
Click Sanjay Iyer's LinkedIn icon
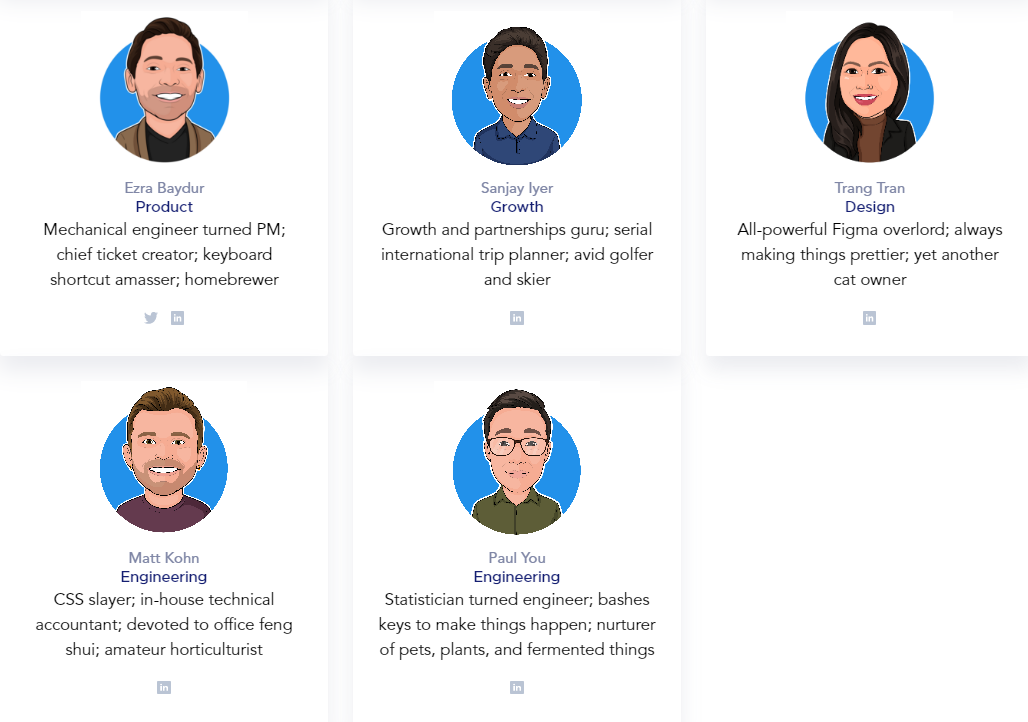coord(517,318)
